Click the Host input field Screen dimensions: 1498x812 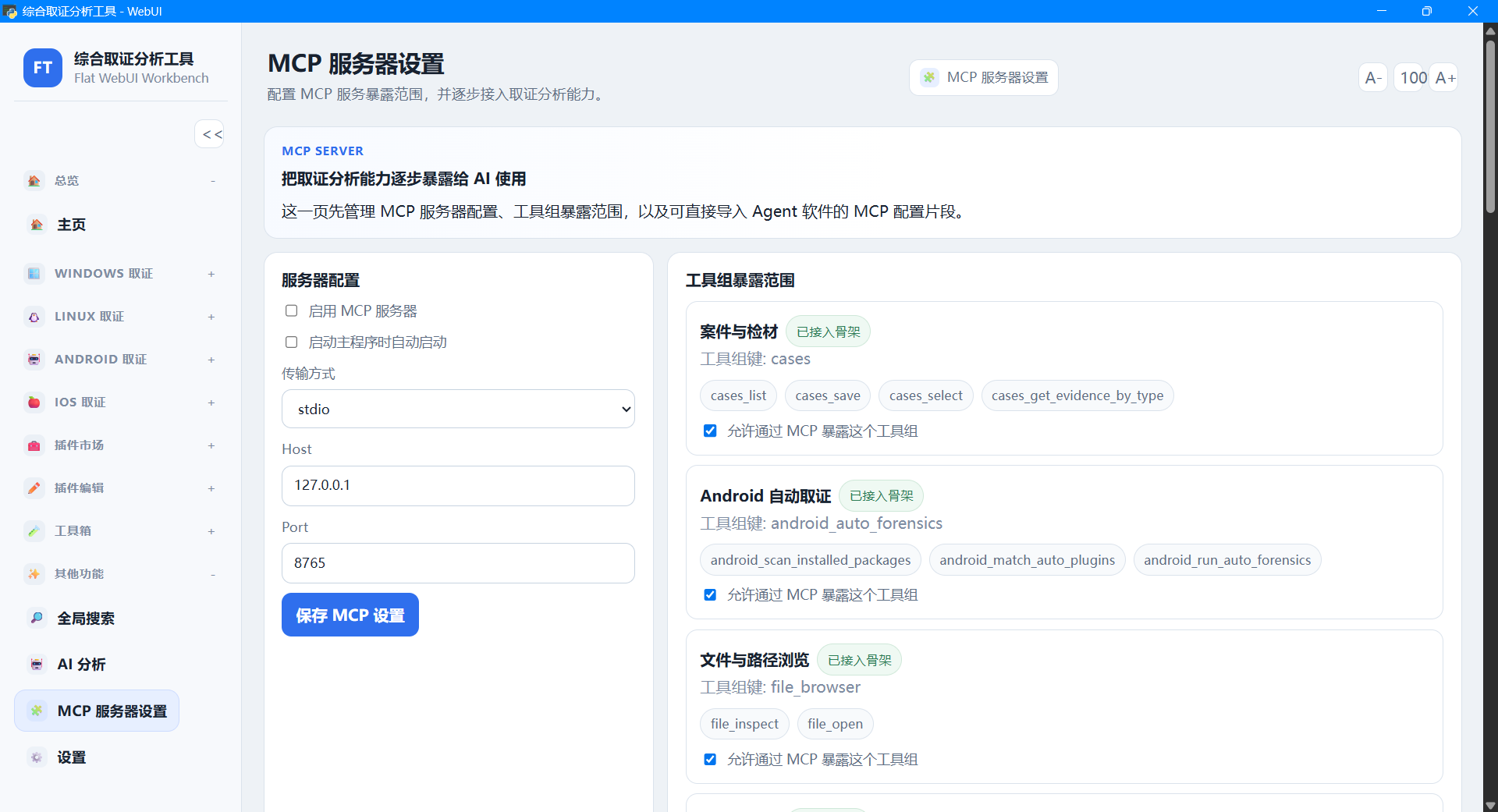coord(458,485)
